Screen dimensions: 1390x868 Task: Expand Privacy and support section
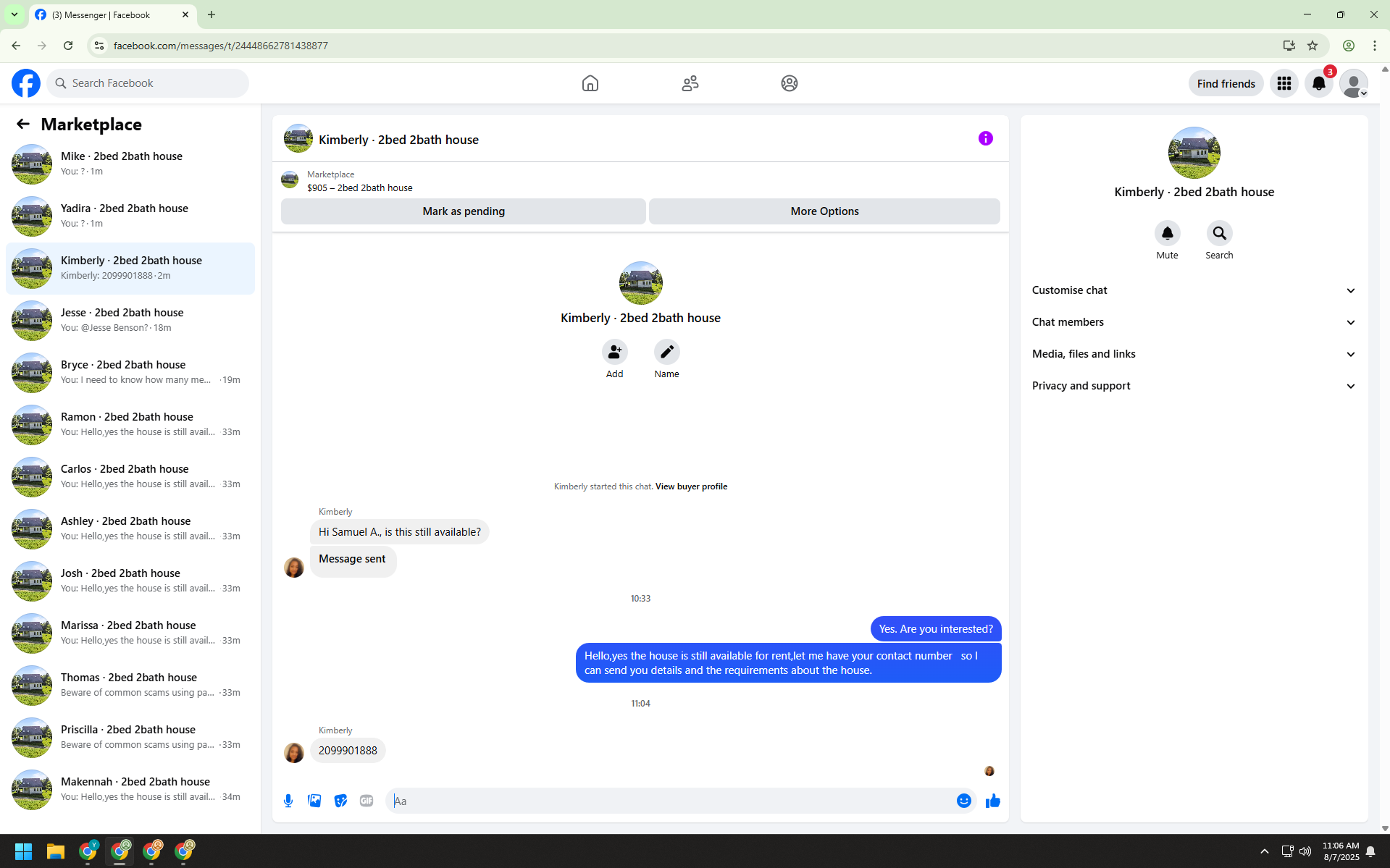point(1194,386)
